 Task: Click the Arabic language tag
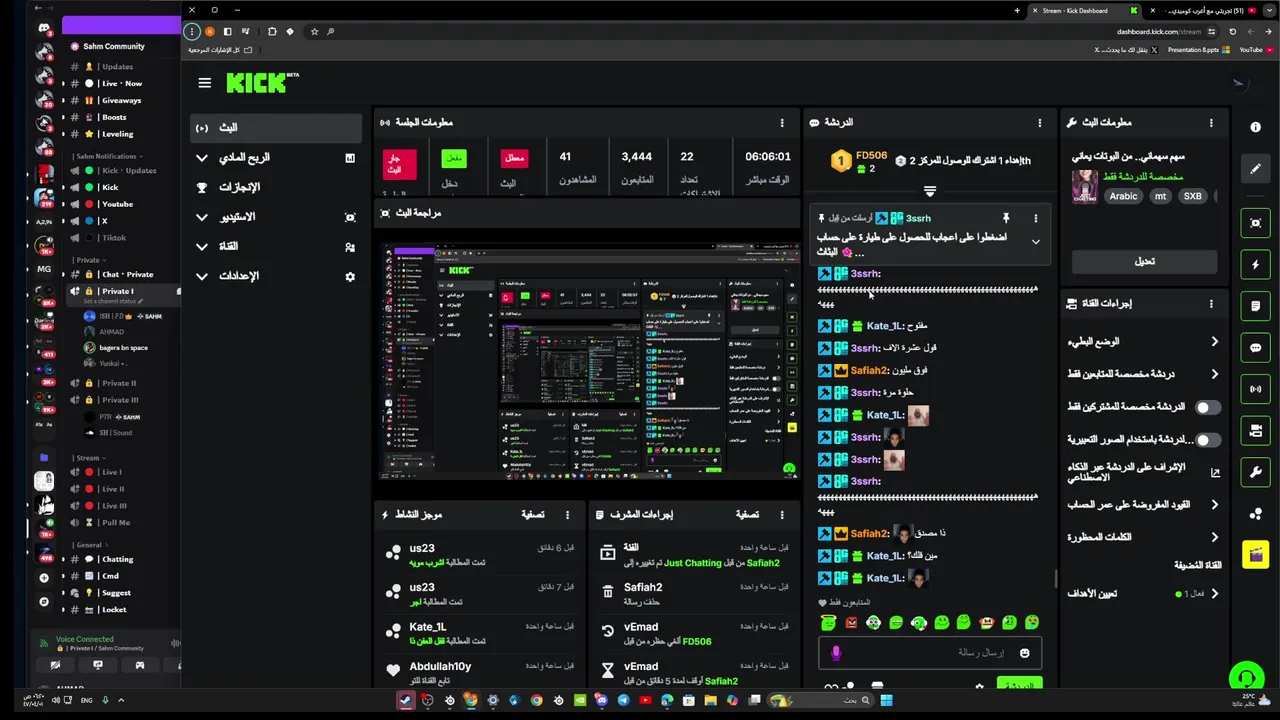[x=1123, y=197]
